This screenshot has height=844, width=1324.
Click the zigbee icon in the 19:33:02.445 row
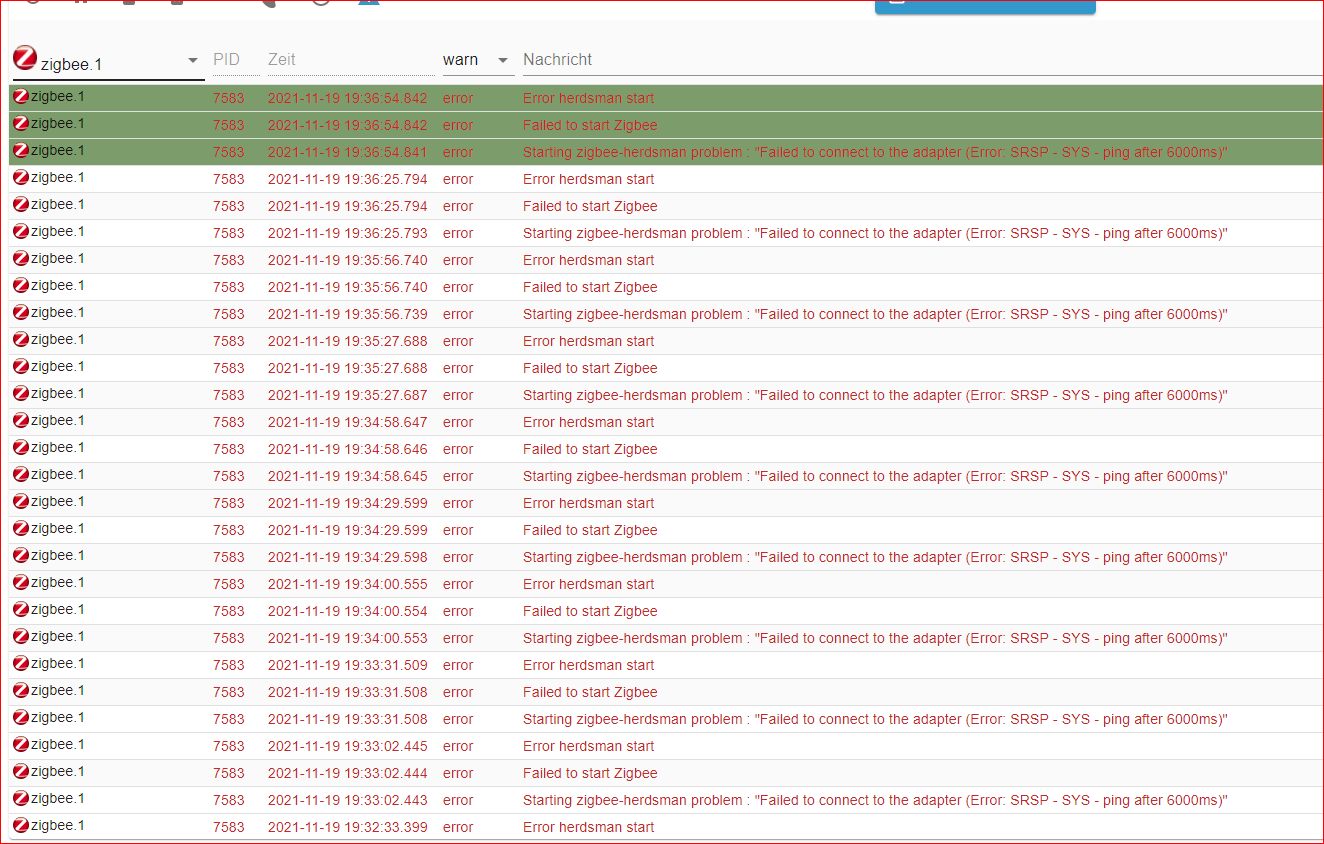coord(21,744)
